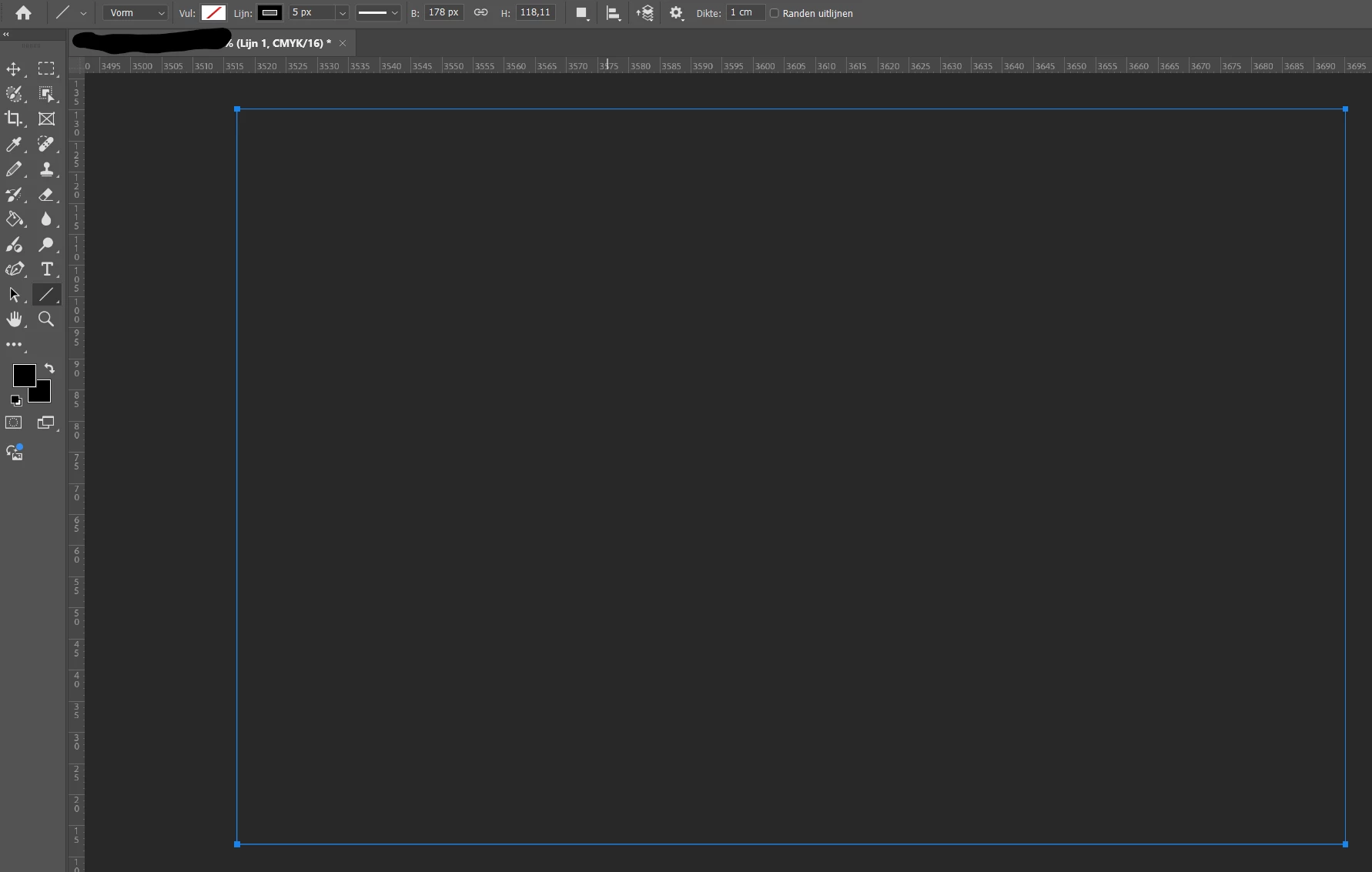
Task: Click the bottom-right line transform handle
Action: click(x=1345, y=844)
